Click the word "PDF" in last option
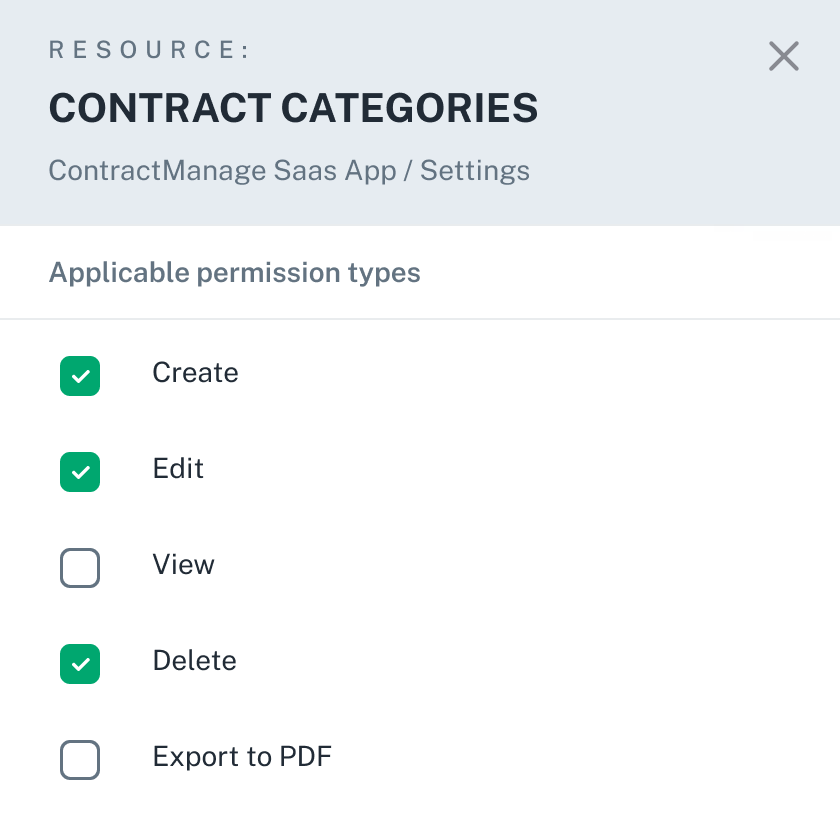The width and height of the screenshot is (840, 816). tap(305, 757)
